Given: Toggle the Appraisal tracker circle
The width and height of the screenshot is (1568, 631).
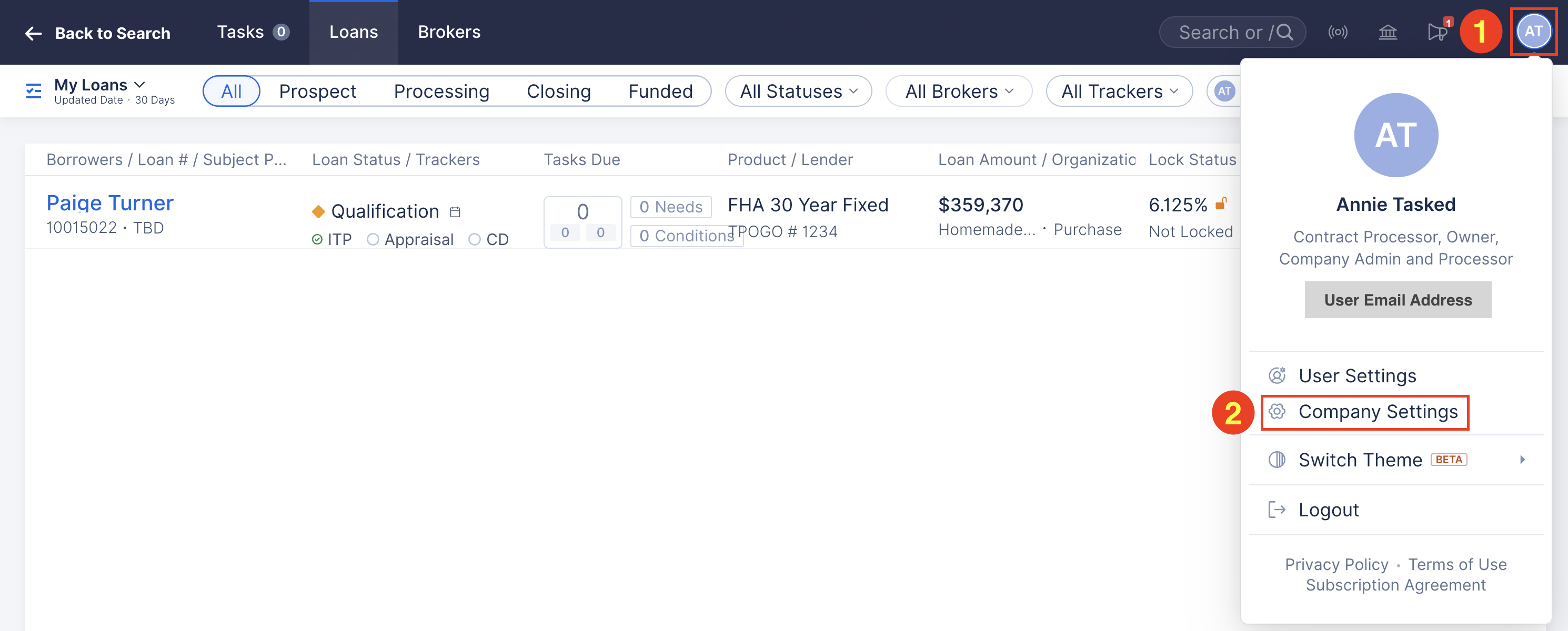Looking at the screenshot, I should (x=373, y=240).
